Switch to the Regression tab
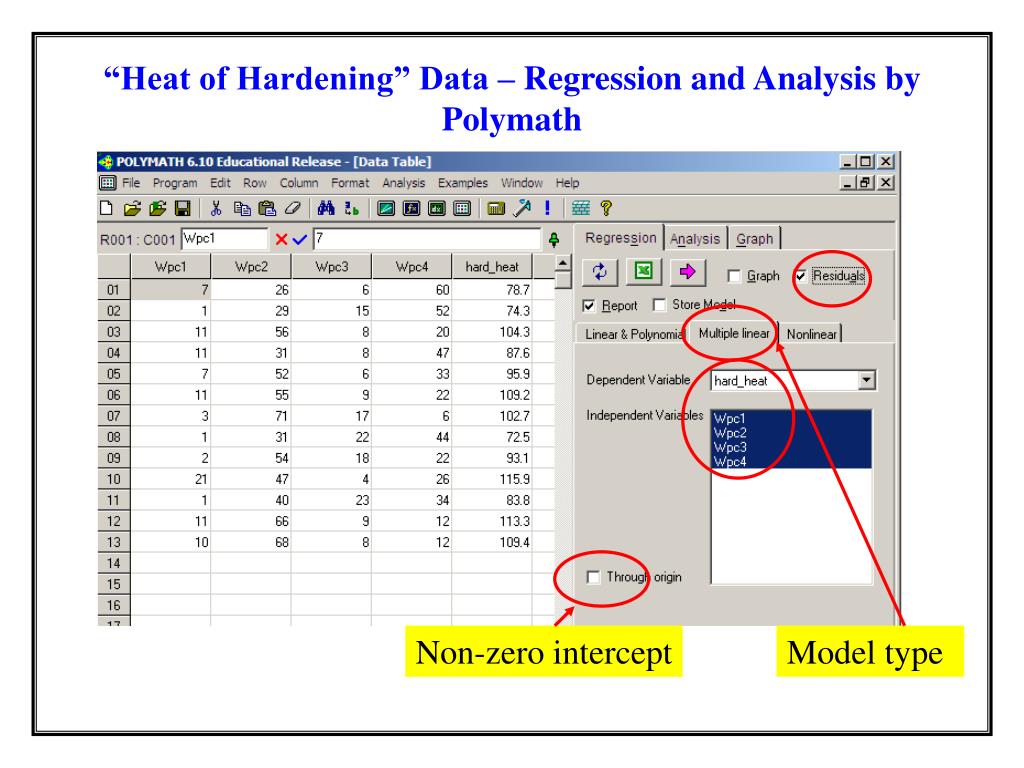Screen dimensions: 1024x768 coord(620,238)
